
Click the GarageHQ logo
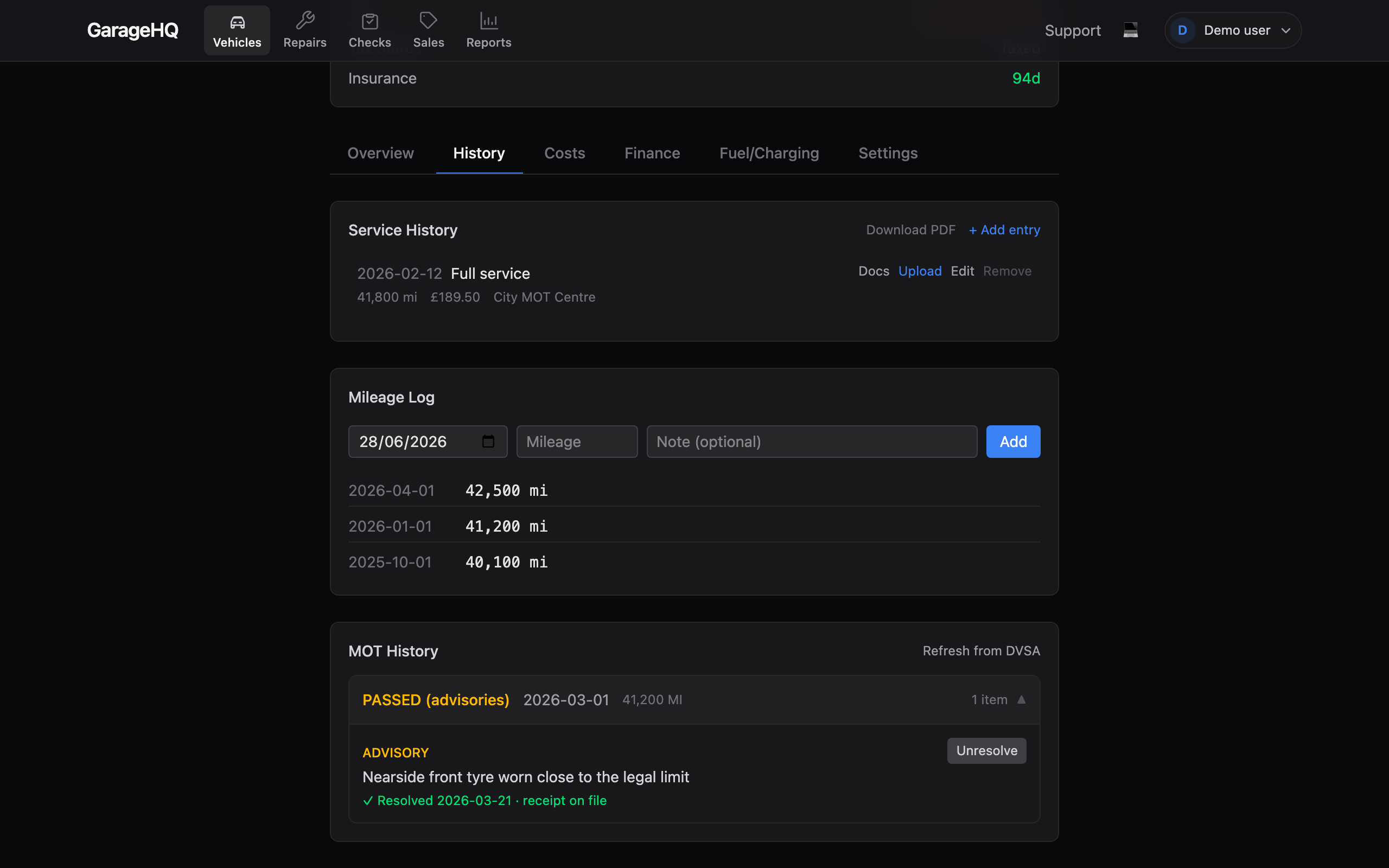132,30
